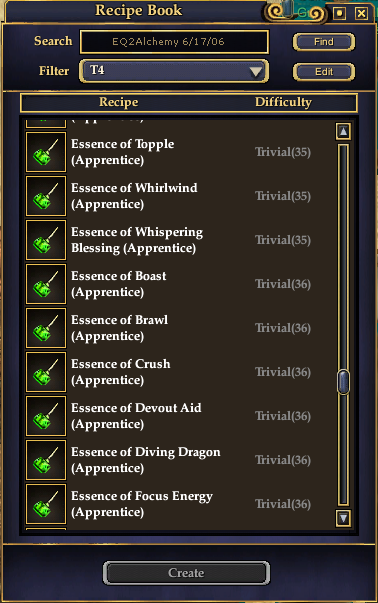Select the Essence of Devout Aid icon
The height and width of the screenshot is (603, 378).
point(46,416)
